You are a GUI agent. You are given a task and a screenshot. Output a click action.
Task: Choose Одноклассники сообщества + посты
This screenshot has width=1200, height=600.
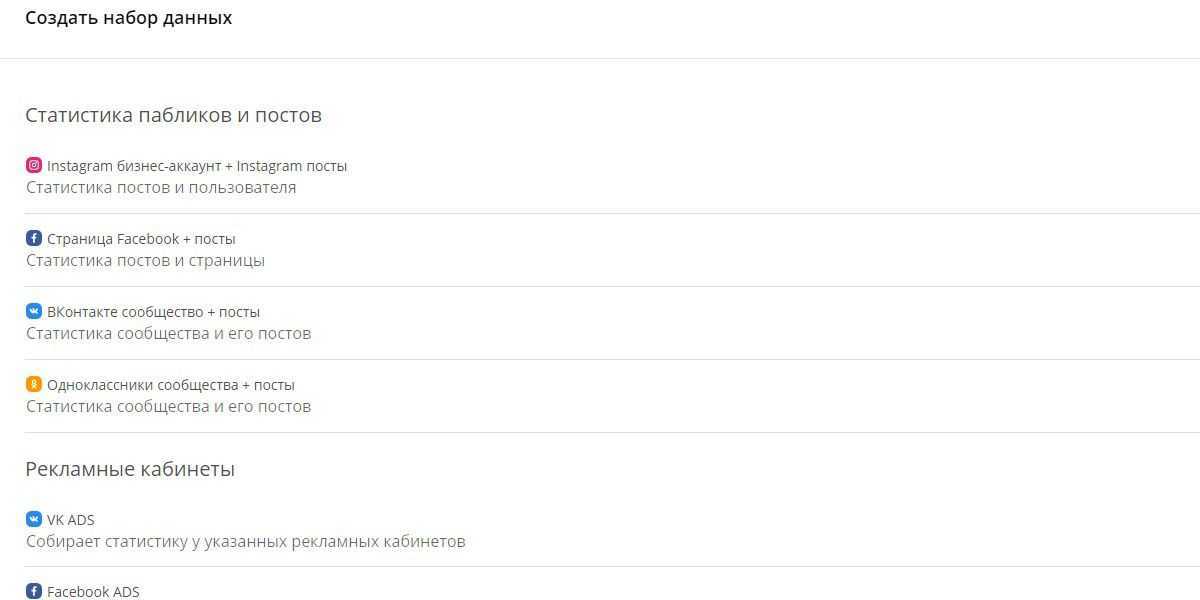tap(171, 385)
